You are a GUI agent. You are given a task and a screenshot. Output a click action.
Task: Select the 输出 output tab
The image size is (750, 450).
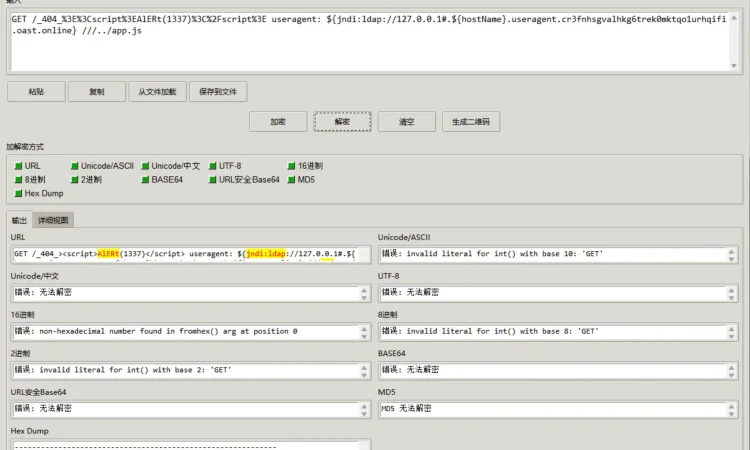point(19,220)
